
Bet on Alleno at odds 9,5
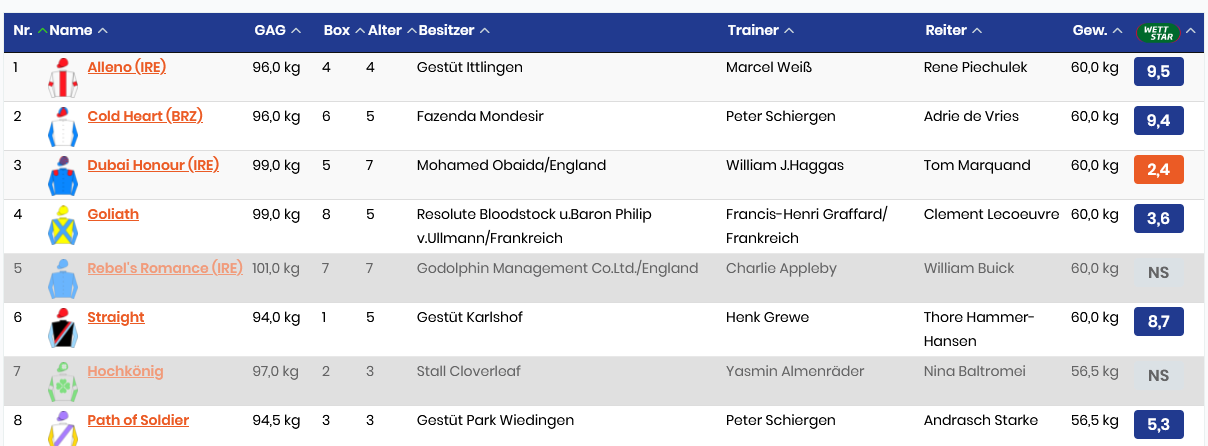(x=1158, y=72)
